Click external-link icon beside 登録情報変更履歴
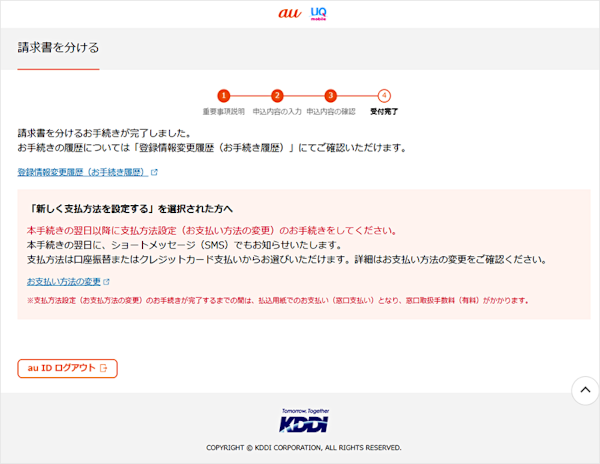Image resolution: width=600 pixels, height=464 pixels. pos(154,173)
